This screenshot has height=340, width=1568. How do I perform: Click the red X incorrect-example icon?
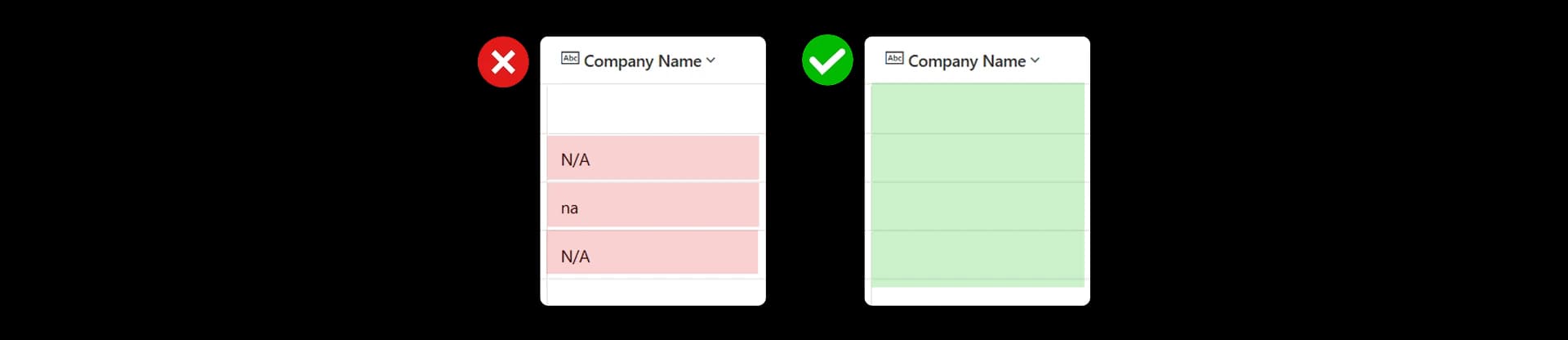click(x=503, y=61)
